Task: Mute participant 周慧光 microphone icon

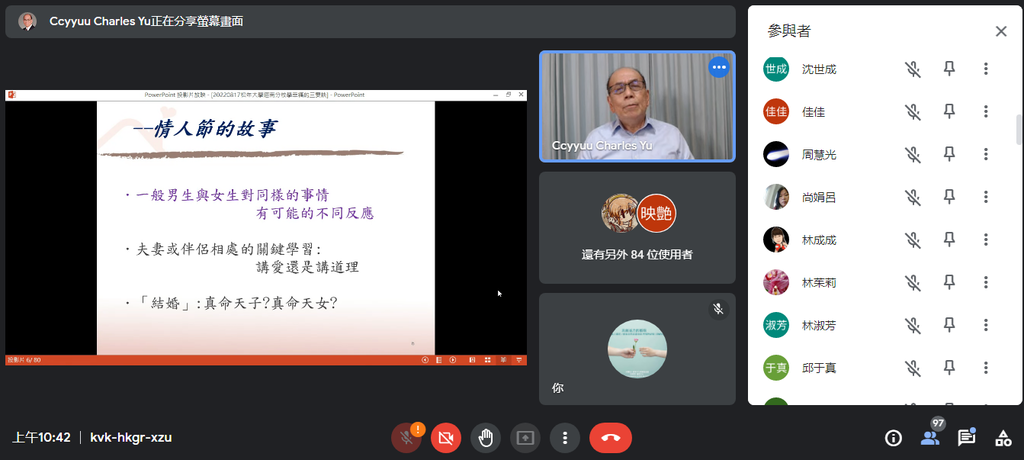Action: click(913, 155)
